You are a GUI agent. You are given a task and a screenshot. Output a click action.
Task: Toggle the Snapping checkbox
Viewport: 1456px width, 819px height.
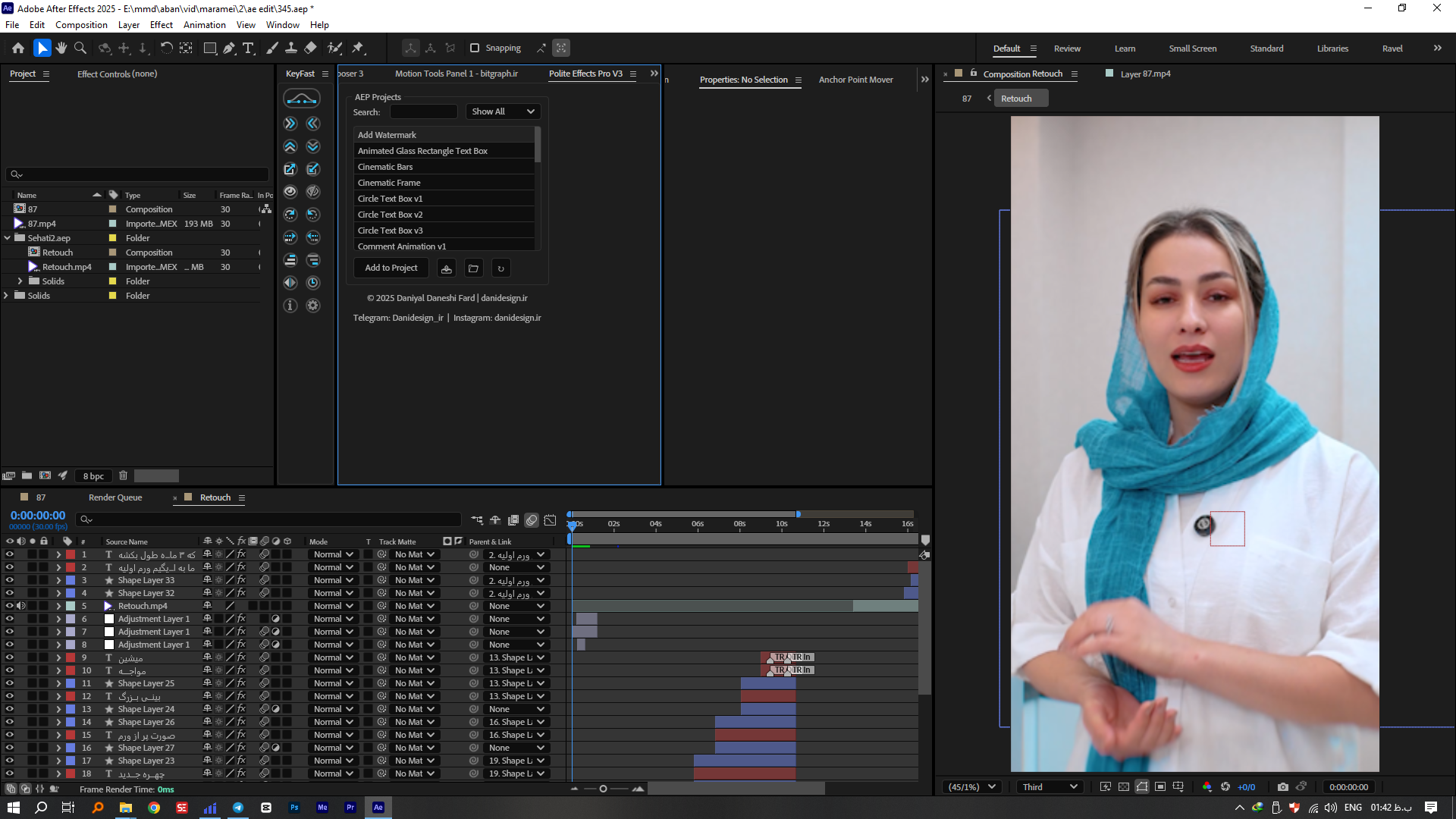click(x=475, y=48)
